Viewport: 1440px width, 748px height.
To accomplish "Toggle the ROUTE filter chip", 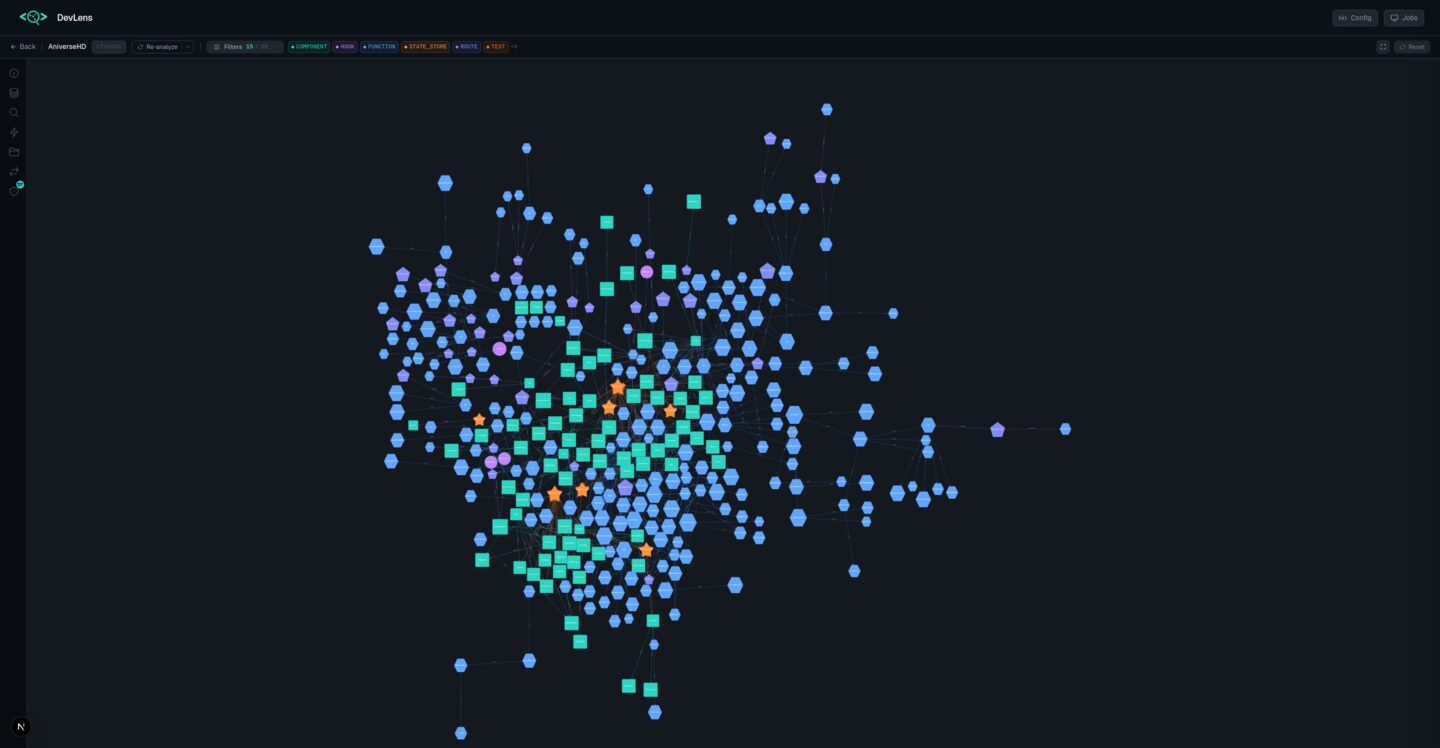I will tap(466, 47).
